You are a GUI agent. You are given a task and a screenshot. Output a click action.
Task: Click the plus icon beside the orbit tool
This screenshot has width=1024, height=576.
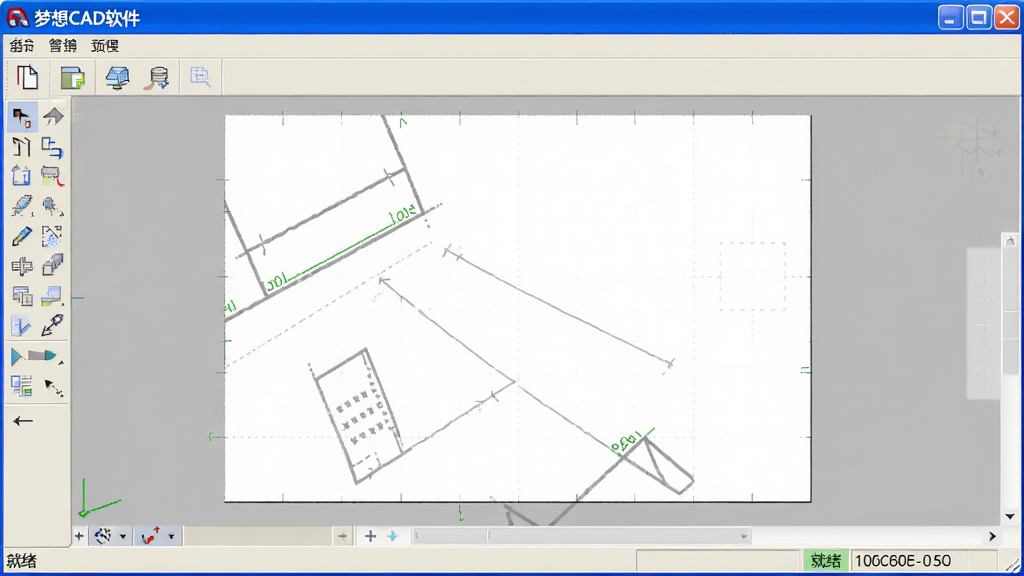(79, 536)
